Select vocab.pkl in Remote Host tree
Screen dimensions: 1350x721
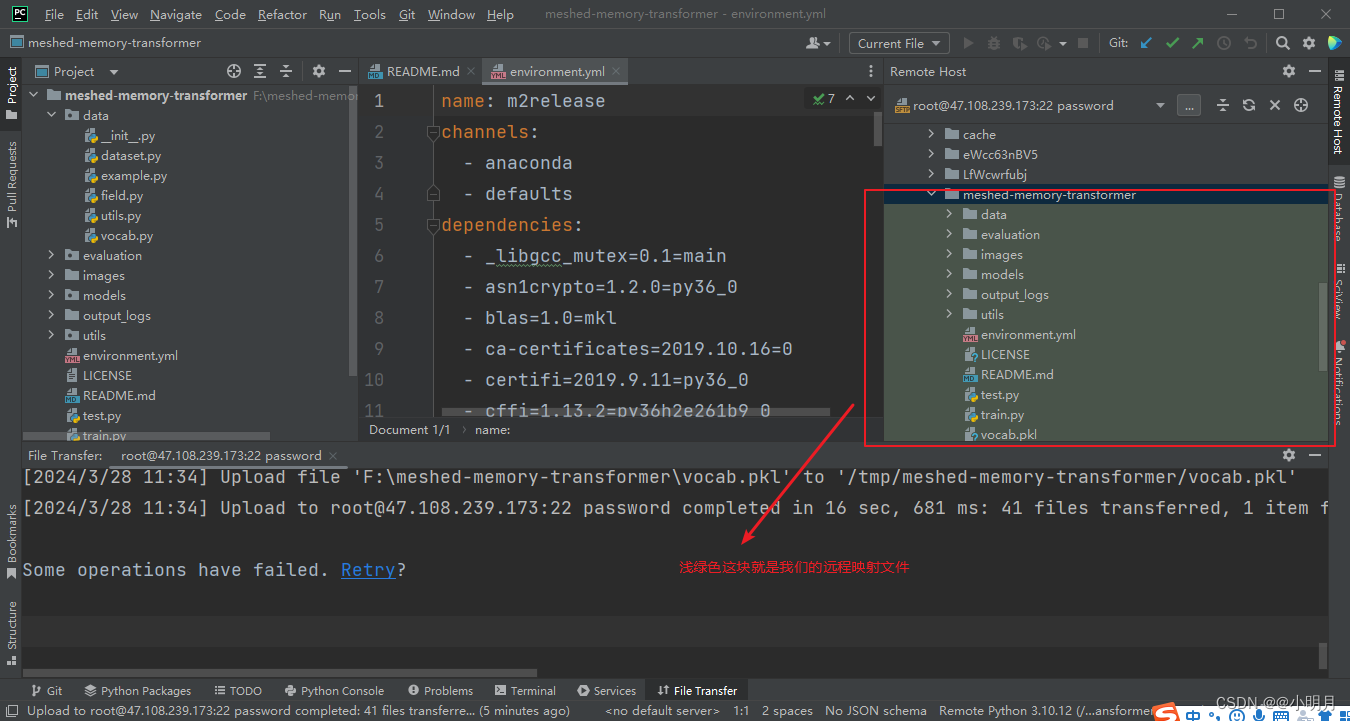[x=1008, y=434]
